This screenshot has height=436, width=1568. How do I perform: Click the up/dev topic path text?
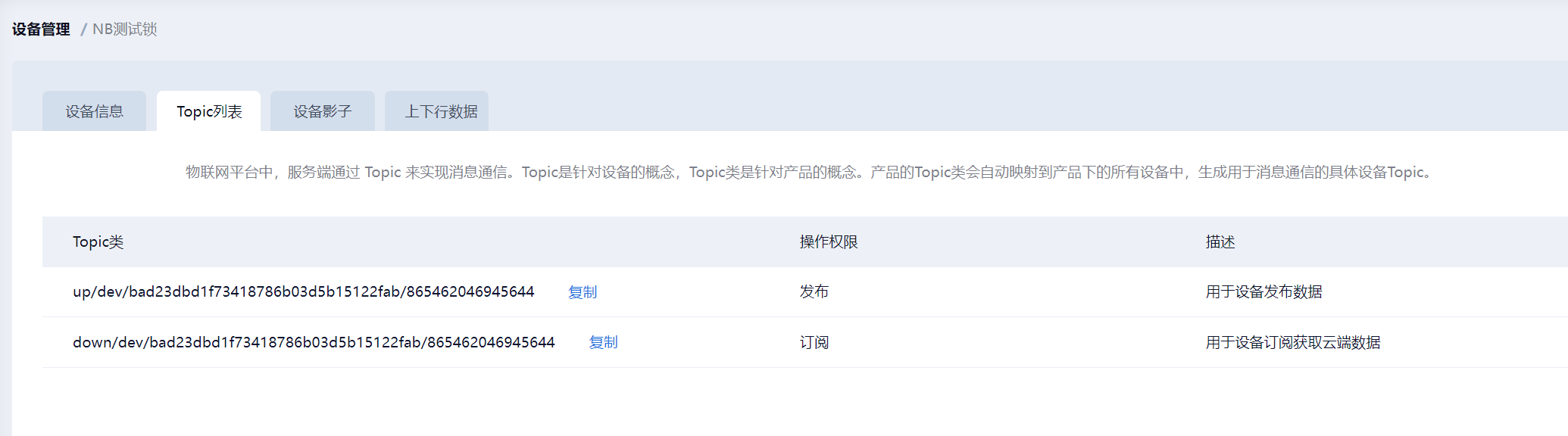tap(303, 292)
